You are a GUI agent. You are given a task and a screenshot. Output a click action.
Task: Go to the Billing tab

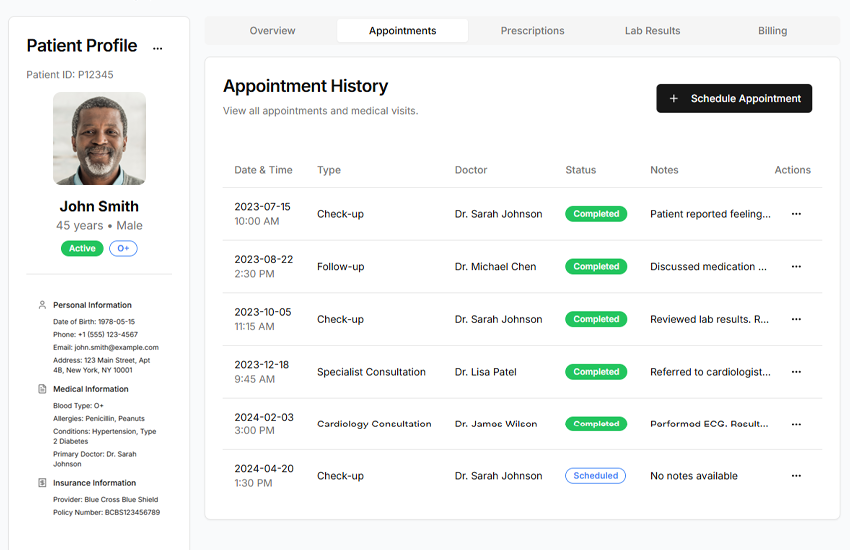click(772, 31)
